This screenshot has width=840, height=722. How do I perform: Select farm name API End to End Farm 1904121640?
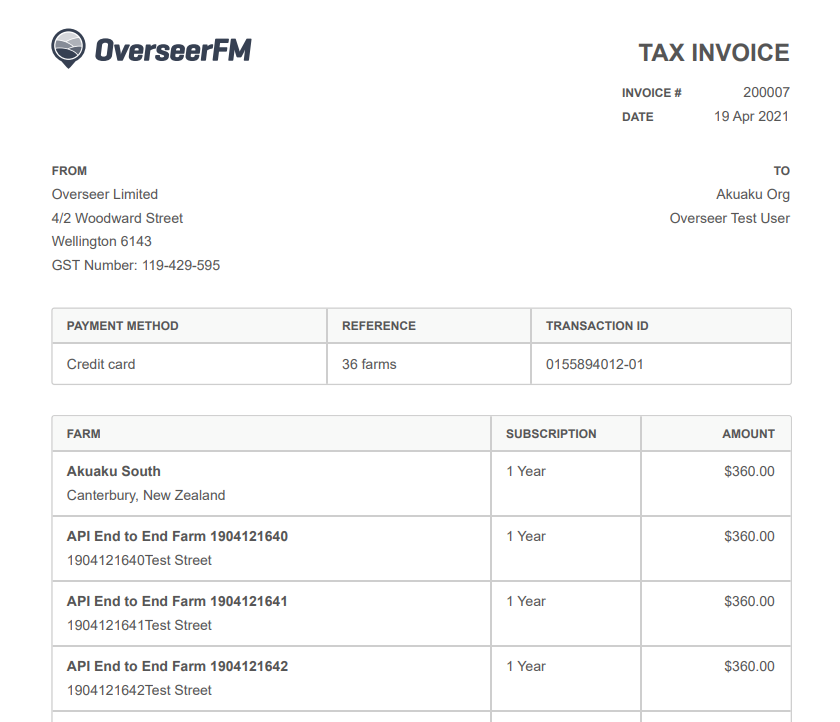point(177,536)
